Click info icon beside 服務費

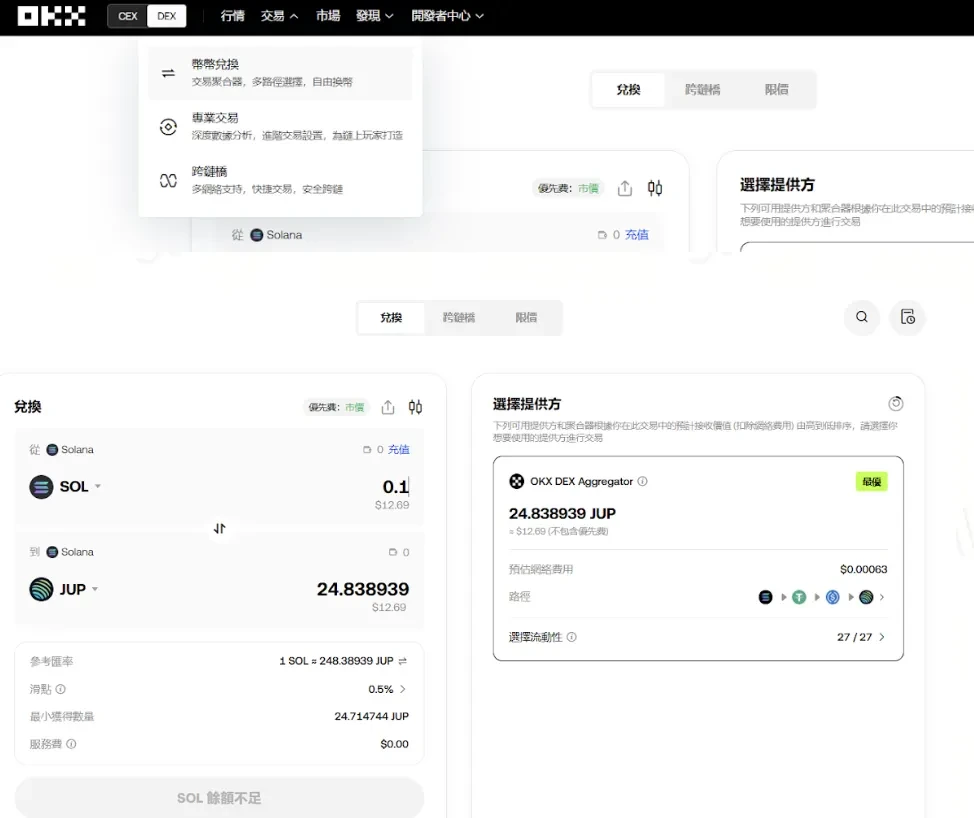pyautogui.click(x=71, y=744)
